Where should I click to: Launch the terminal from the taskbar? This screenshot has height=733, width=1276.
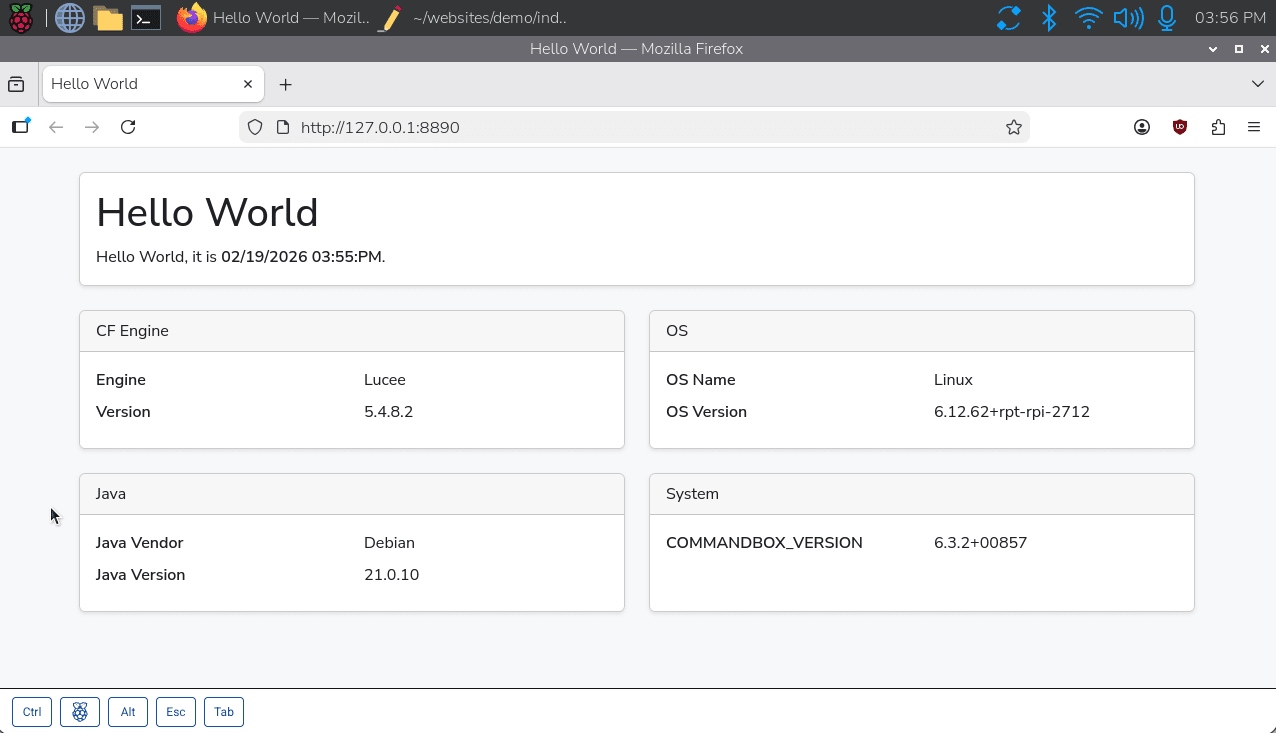pyautogui.click(x=145, y=17)
